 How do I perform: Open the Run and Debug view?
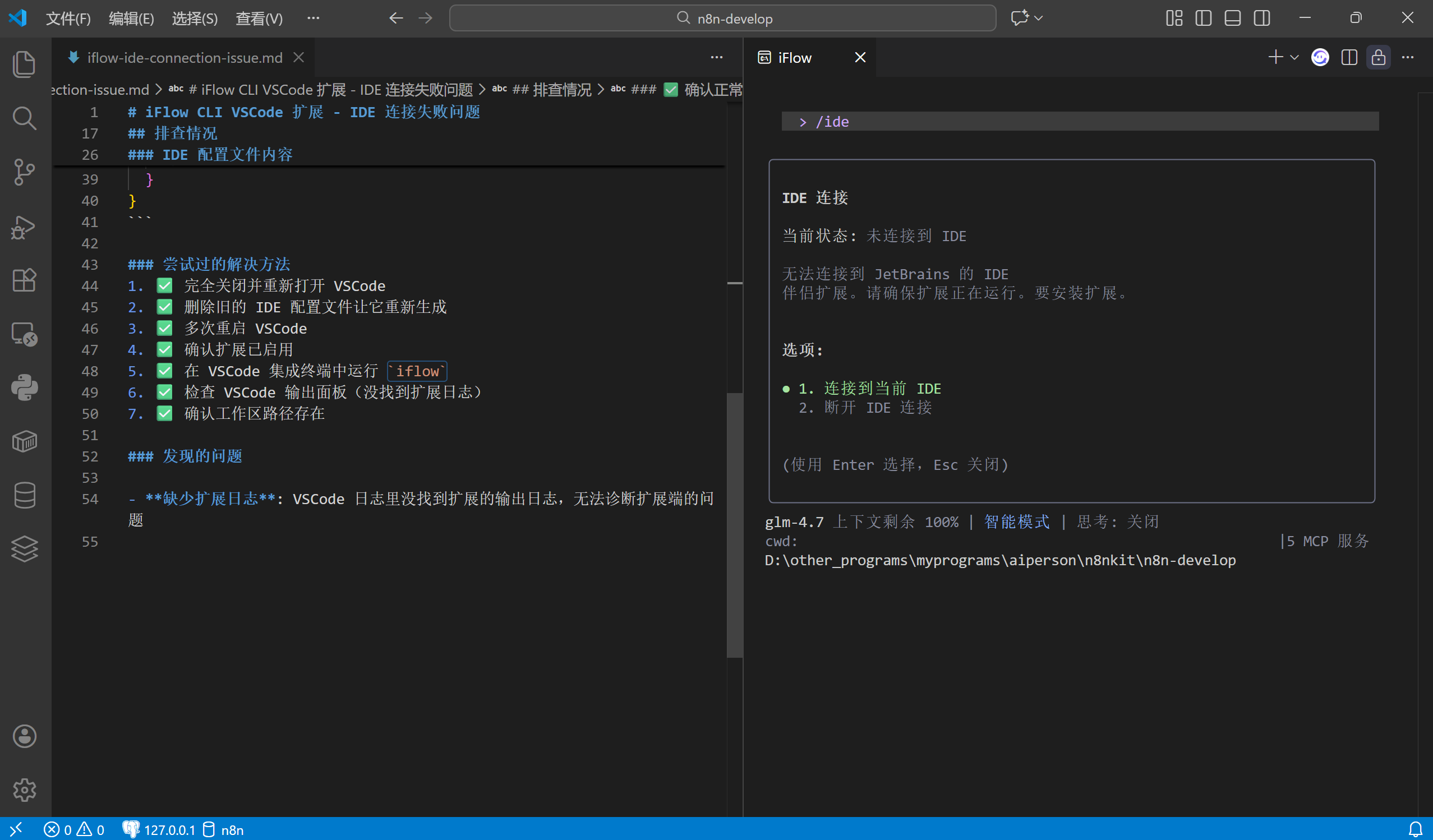24,227
